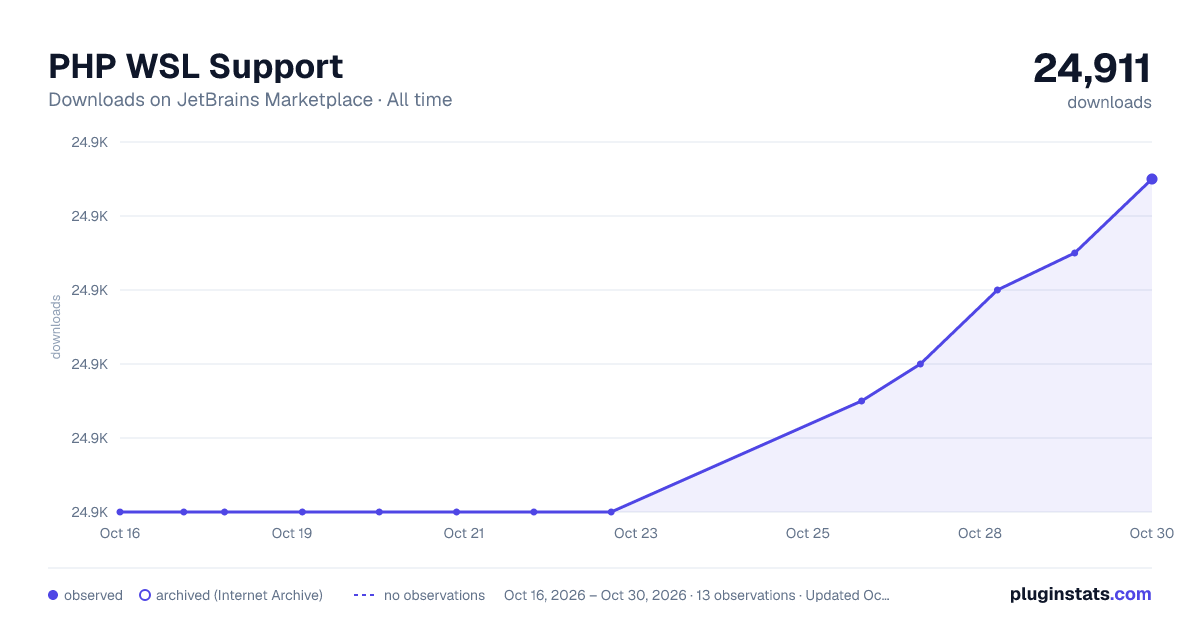Click the topmost 24.9K y-axis label
Image resolution: width=1200 pixels, height=630 pixels.
coord(89,142)
